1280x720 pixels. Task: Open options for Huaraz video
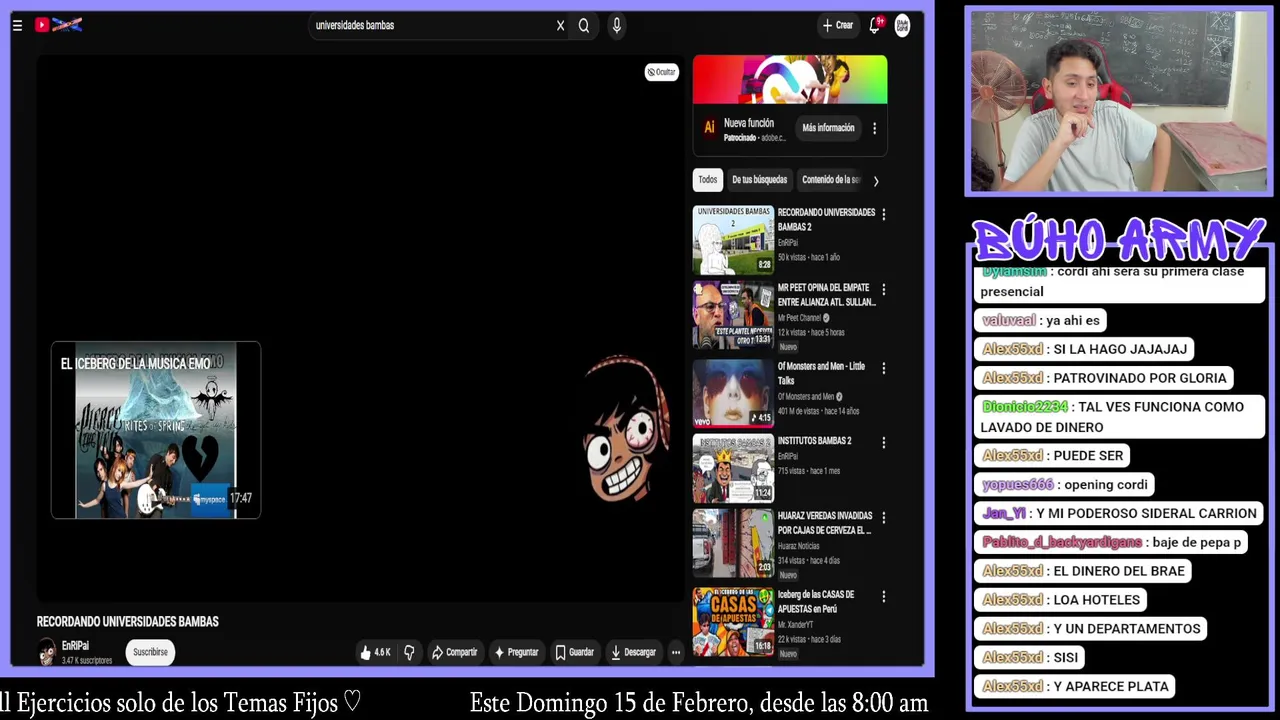click(x=883, y=517)
